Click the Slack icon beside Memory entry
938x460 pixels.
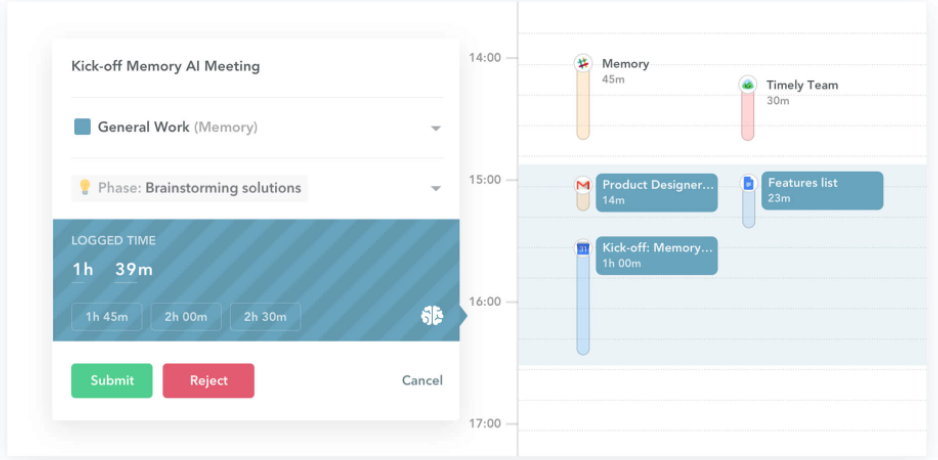tap(583, 63)
